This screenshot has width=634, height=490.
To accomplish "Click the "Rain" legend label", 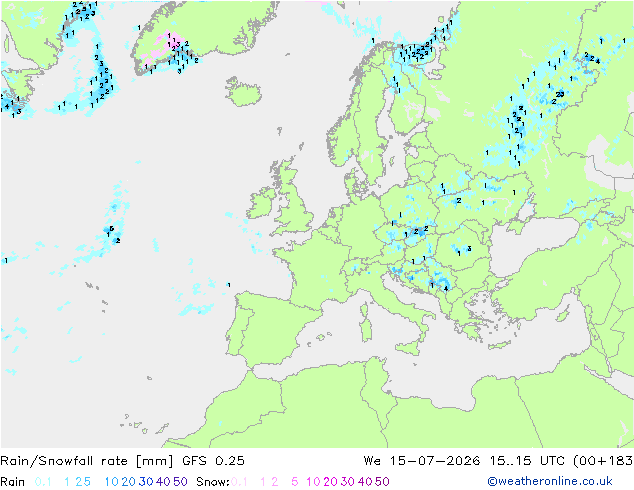I will (13, 482).
